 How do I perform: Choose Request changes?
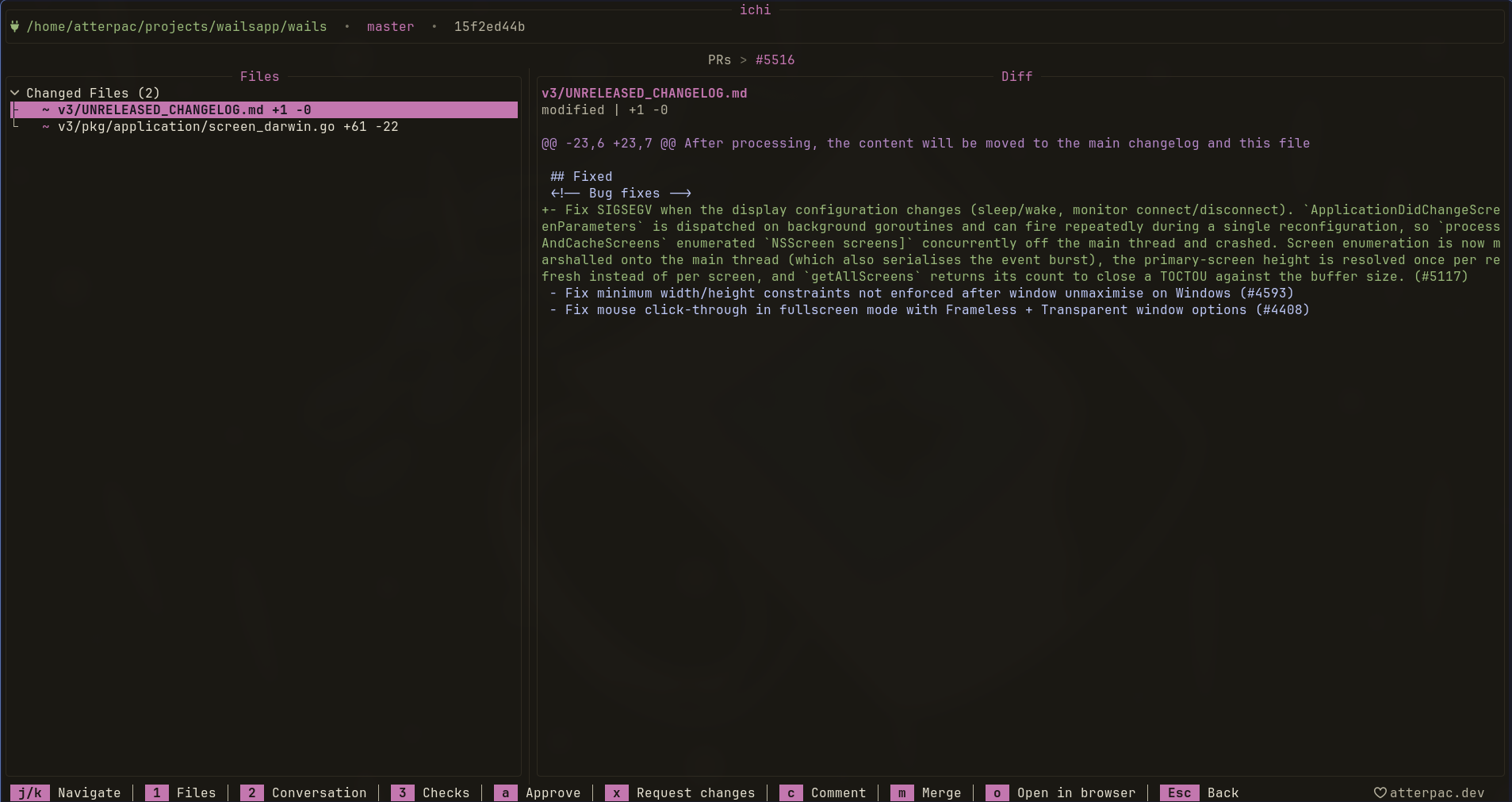pos(695,792)
